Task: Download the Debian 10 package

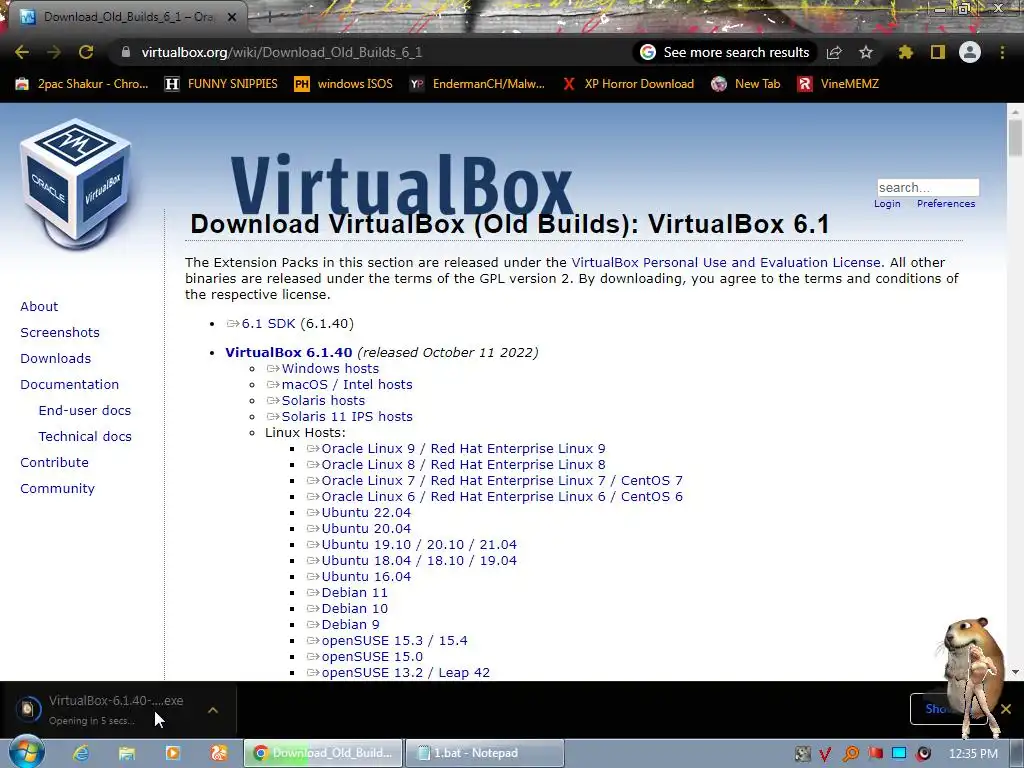Action: pos(347,609)
